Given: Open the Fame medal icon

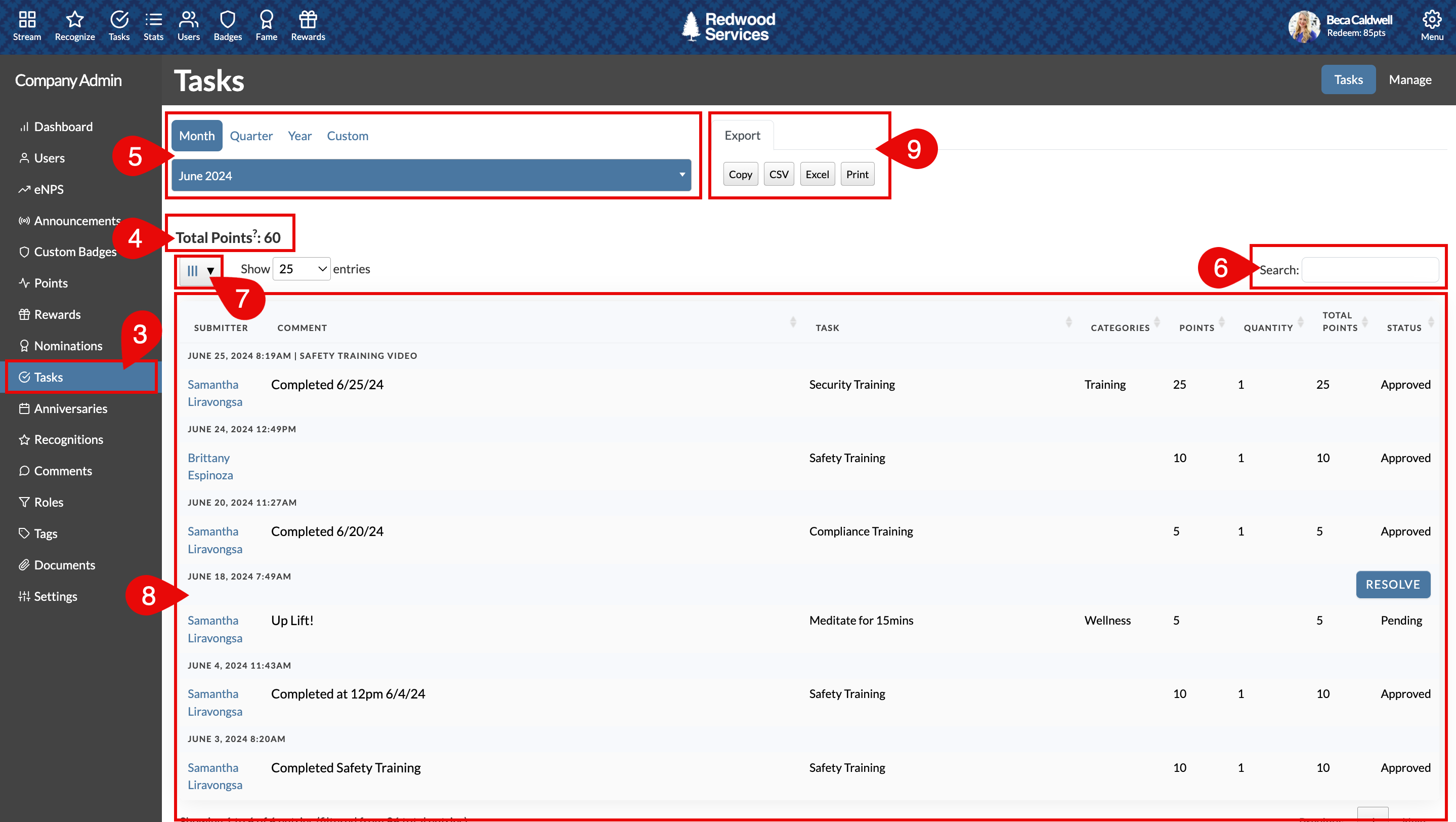Looking at the screenshot, I should 266,25.
